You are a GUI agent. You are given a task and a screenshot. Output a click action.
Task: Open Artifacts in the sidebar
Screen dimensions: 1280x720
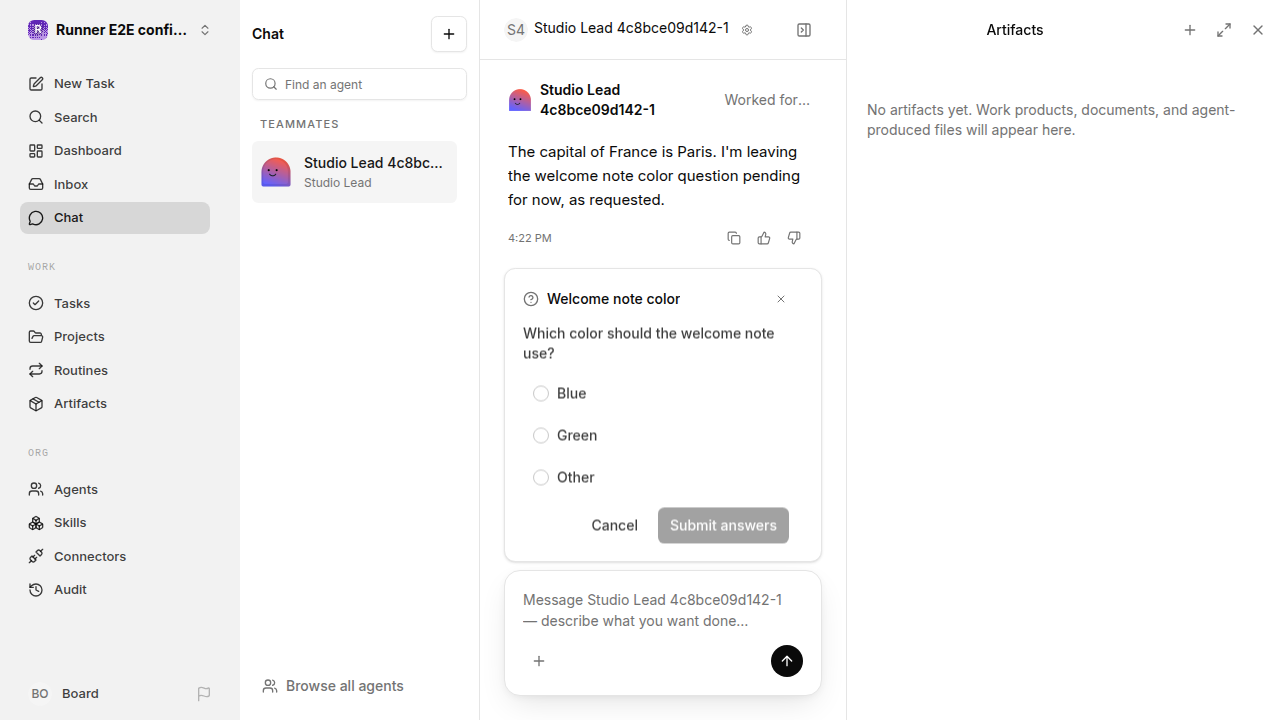click(x=115, y=404)
